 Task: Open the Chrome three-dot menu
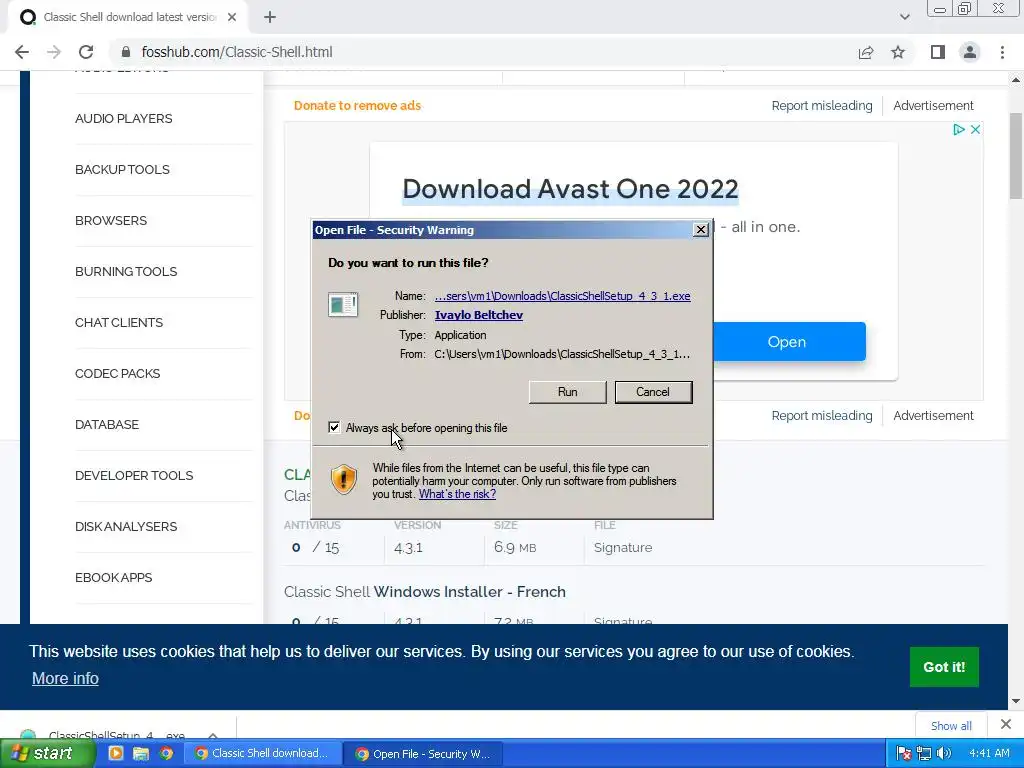tap(1002, 52)
